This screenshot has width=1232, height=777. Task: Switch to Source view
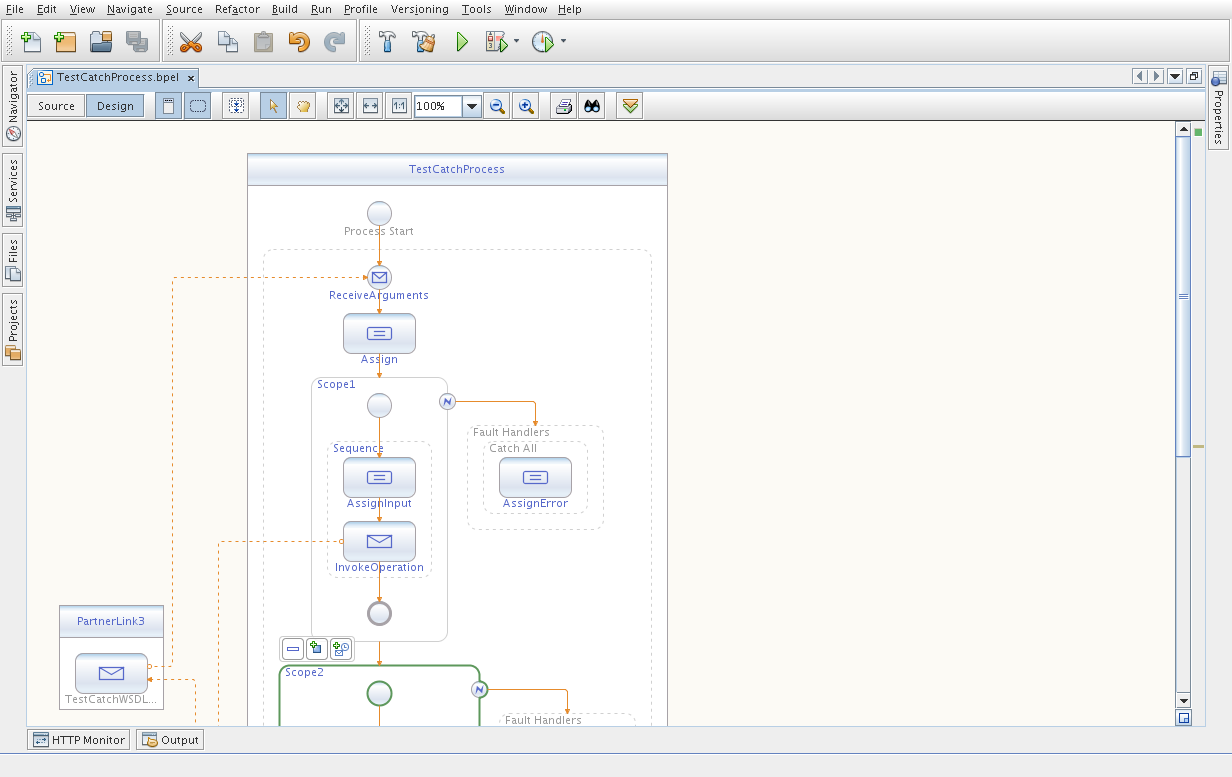56,106
